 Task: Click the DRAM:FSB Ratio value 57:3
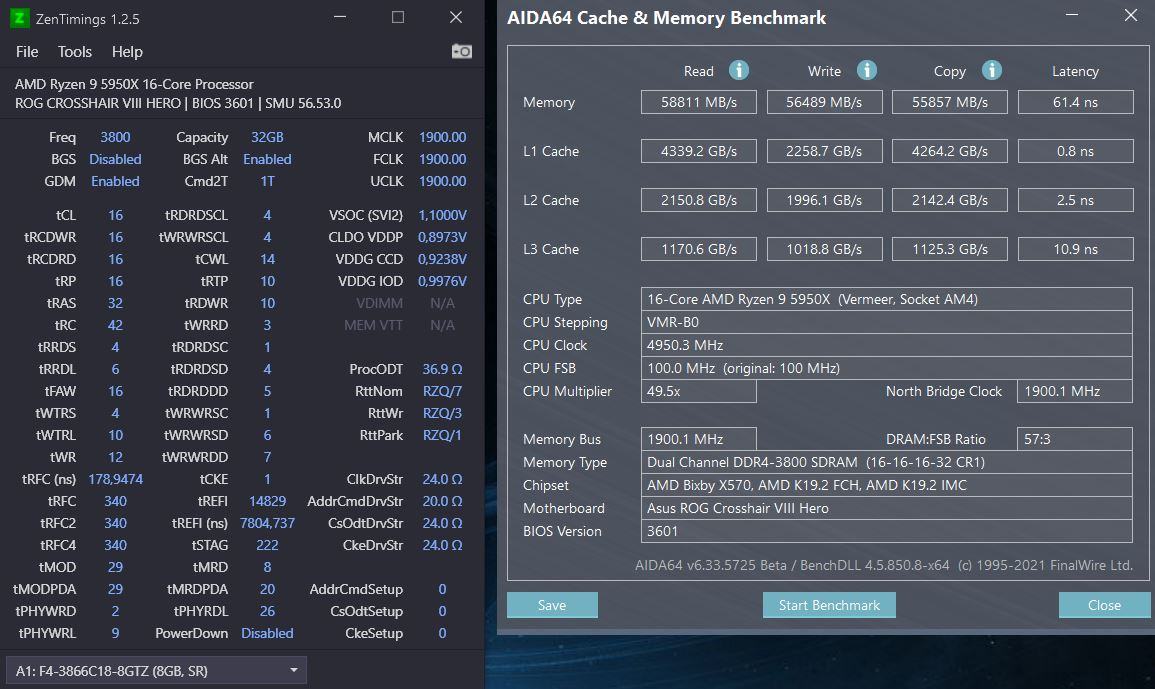click(1075, 439)
